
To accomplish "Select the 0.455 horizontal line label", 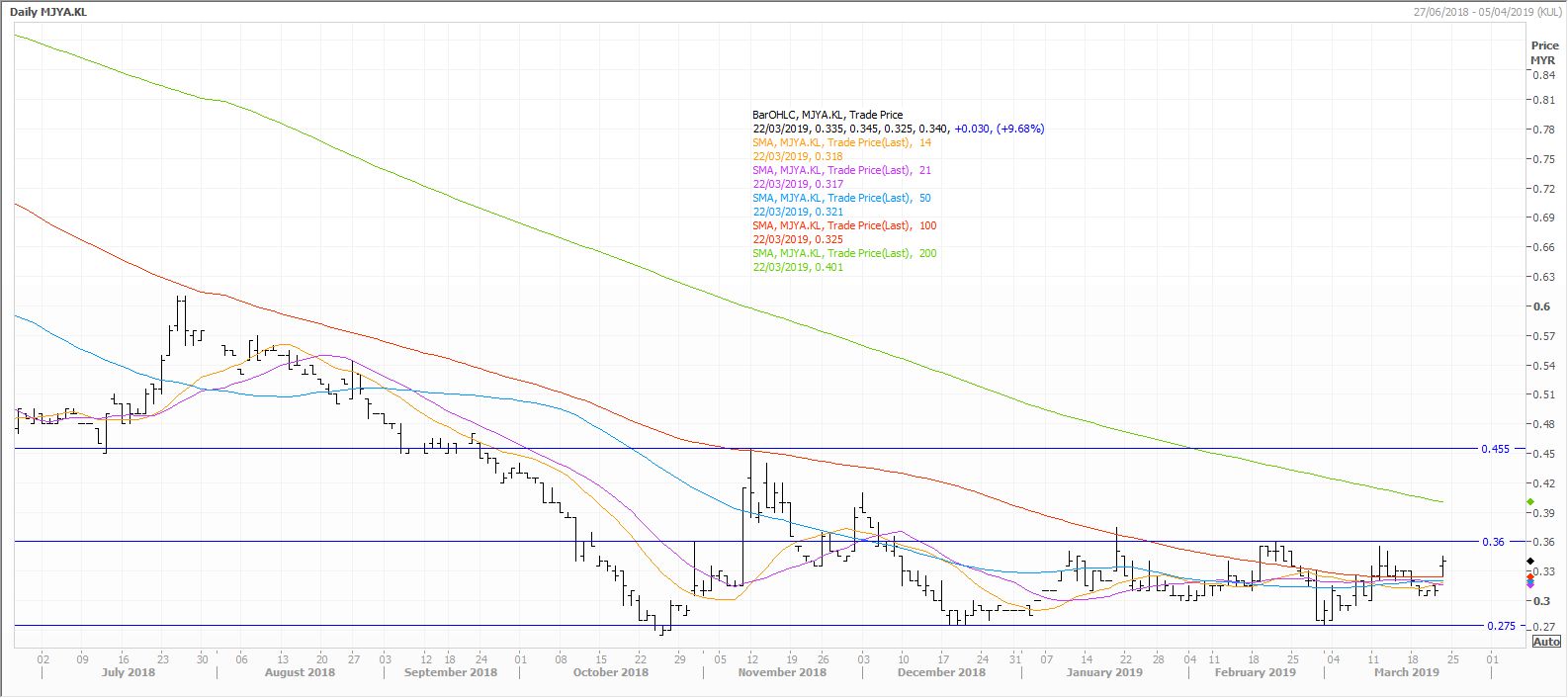I will pos(1494,449).
